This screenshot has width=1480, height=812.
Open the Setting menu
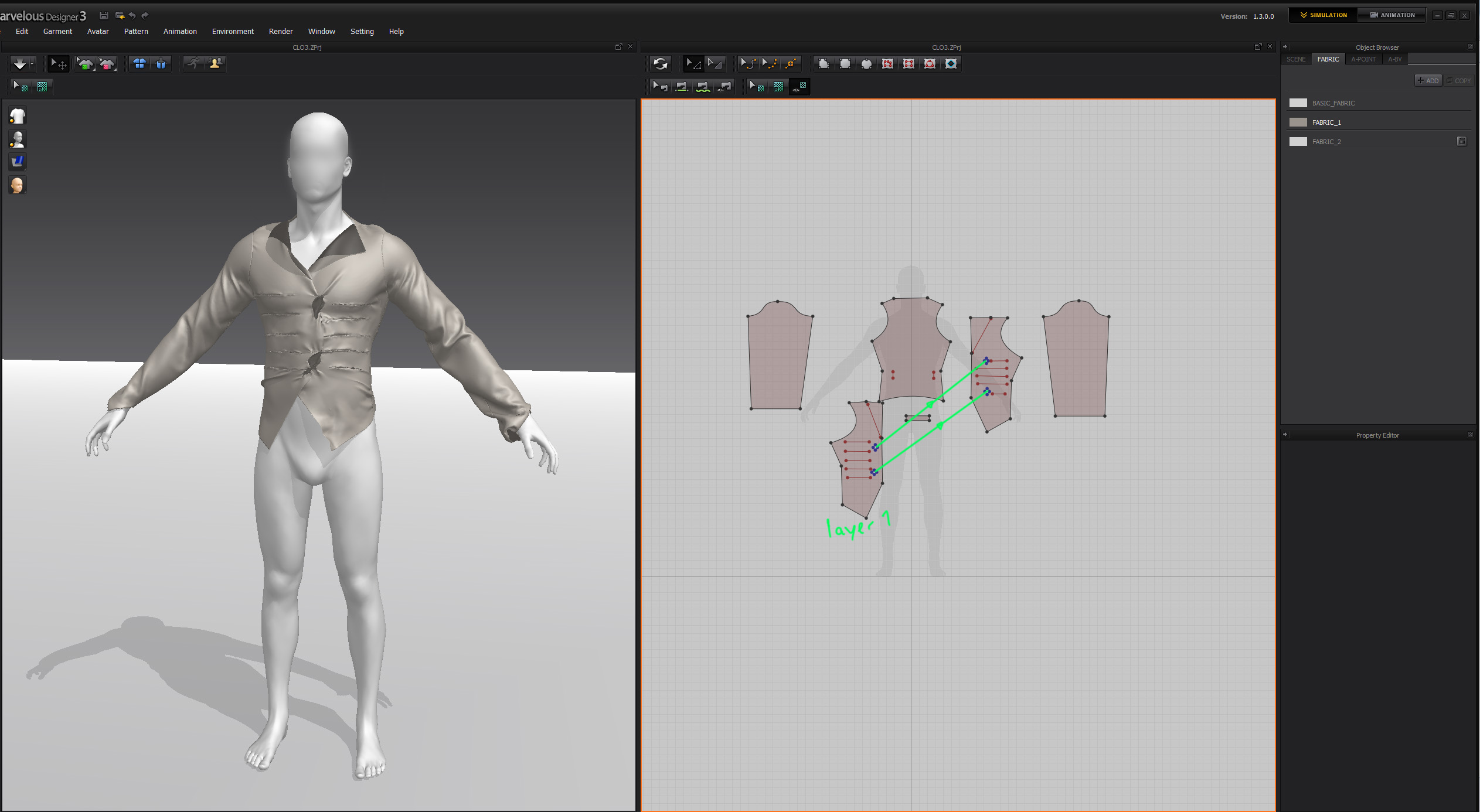[x=362, y=32]
